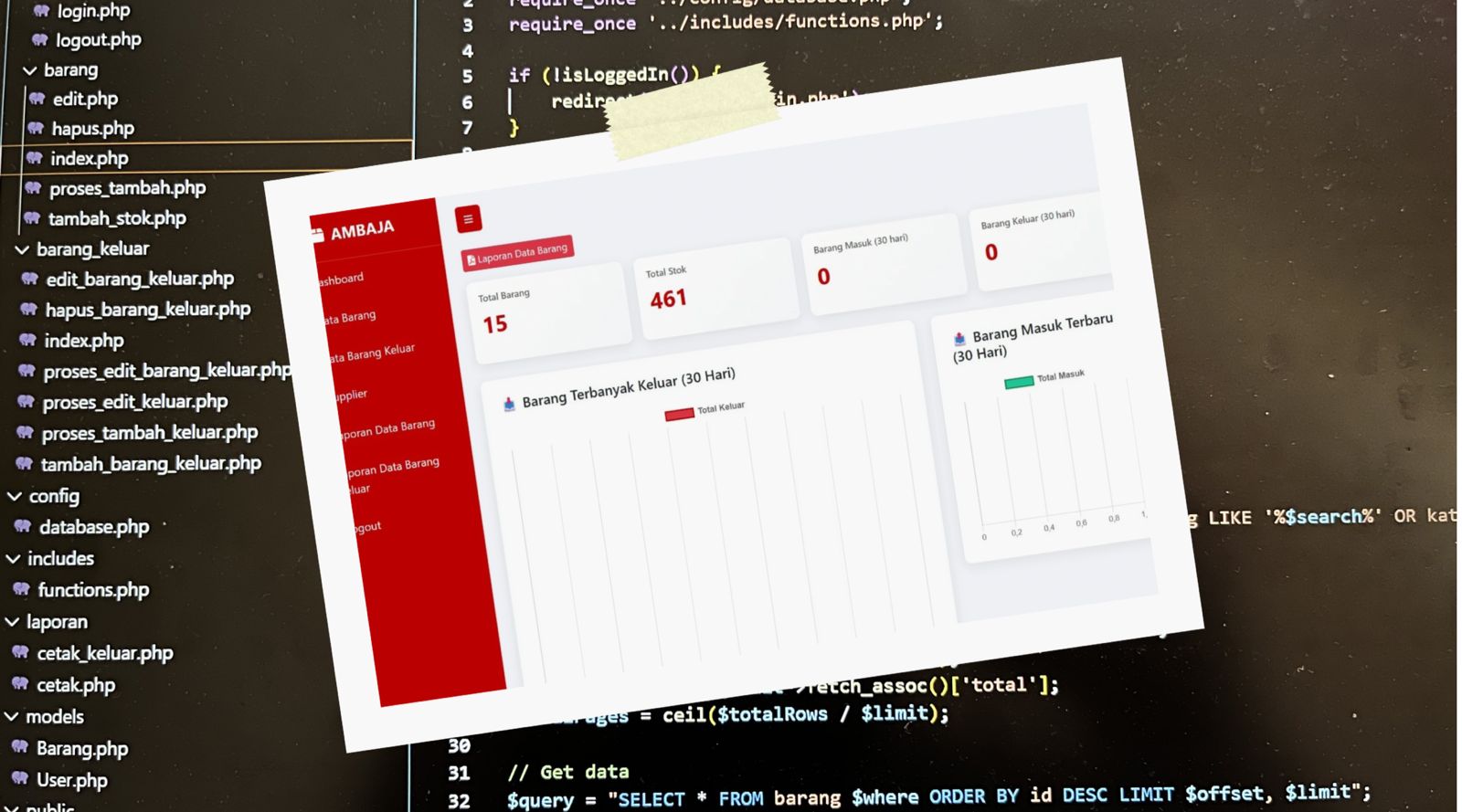Screen dimensions: 1462x812
Task: Collapse the barang_keluar folder chevron
Action: click(x=22, y=249)
